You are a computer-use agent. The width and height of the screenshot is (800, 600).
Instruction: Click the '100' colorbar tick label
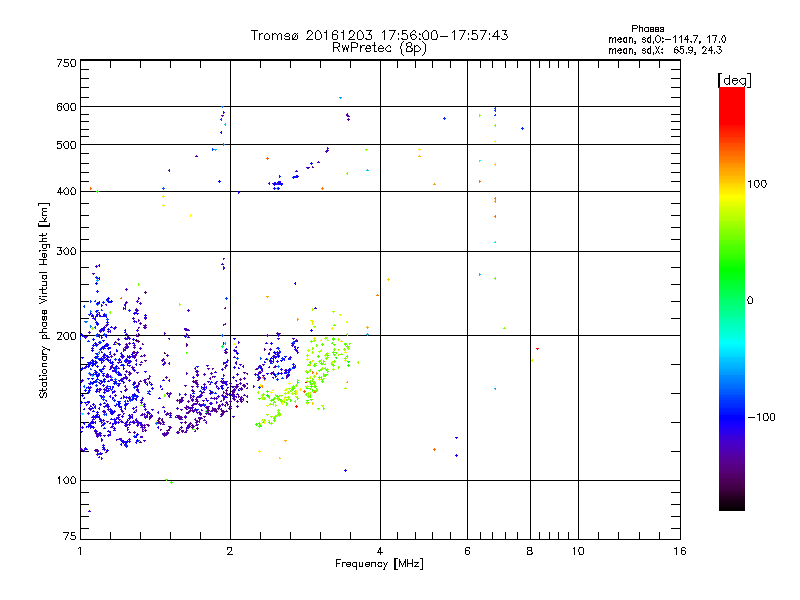tap(757, 184)
